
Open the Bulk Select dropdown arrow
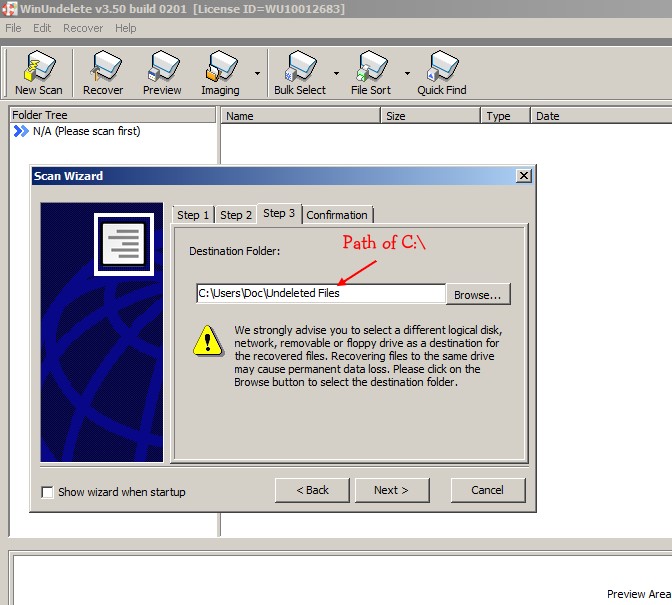click(336, 73)
